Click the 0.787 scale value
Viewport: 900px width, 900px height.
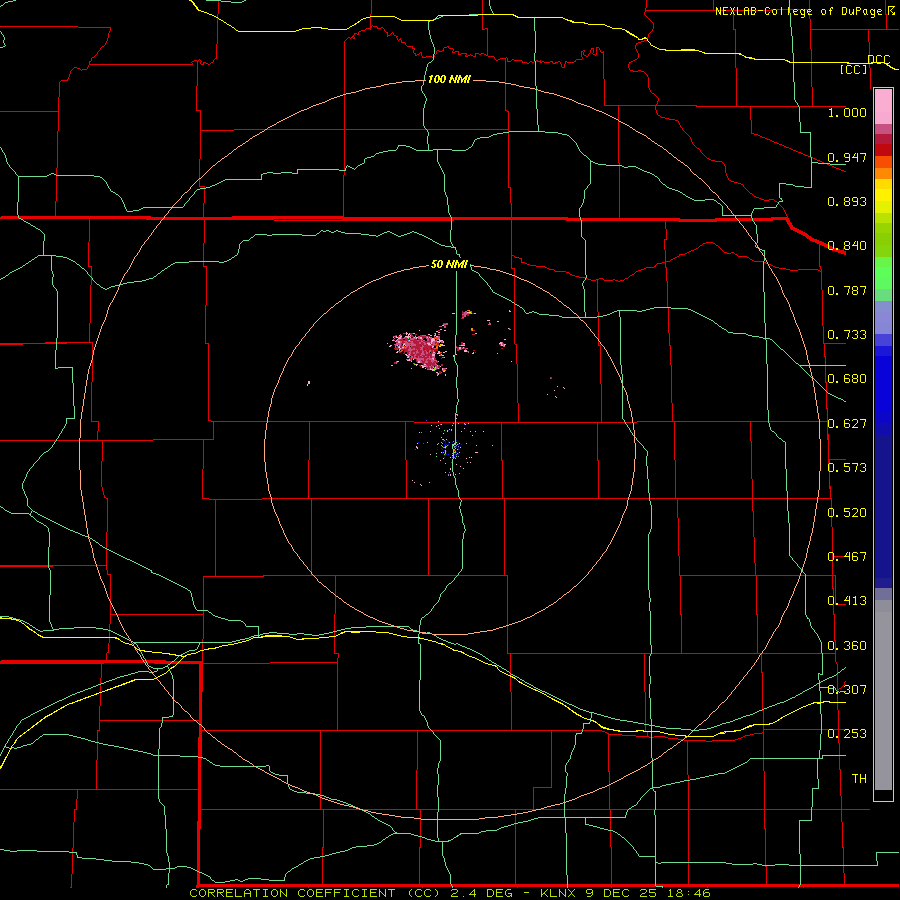[x=847, y=290]
